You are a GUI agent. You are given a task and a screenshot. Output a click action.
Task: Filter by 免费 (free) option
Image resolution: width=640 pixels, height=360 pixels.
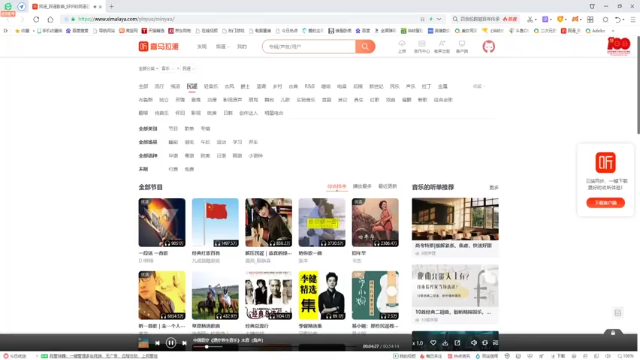pyautogui.click(x=189, y=169)
